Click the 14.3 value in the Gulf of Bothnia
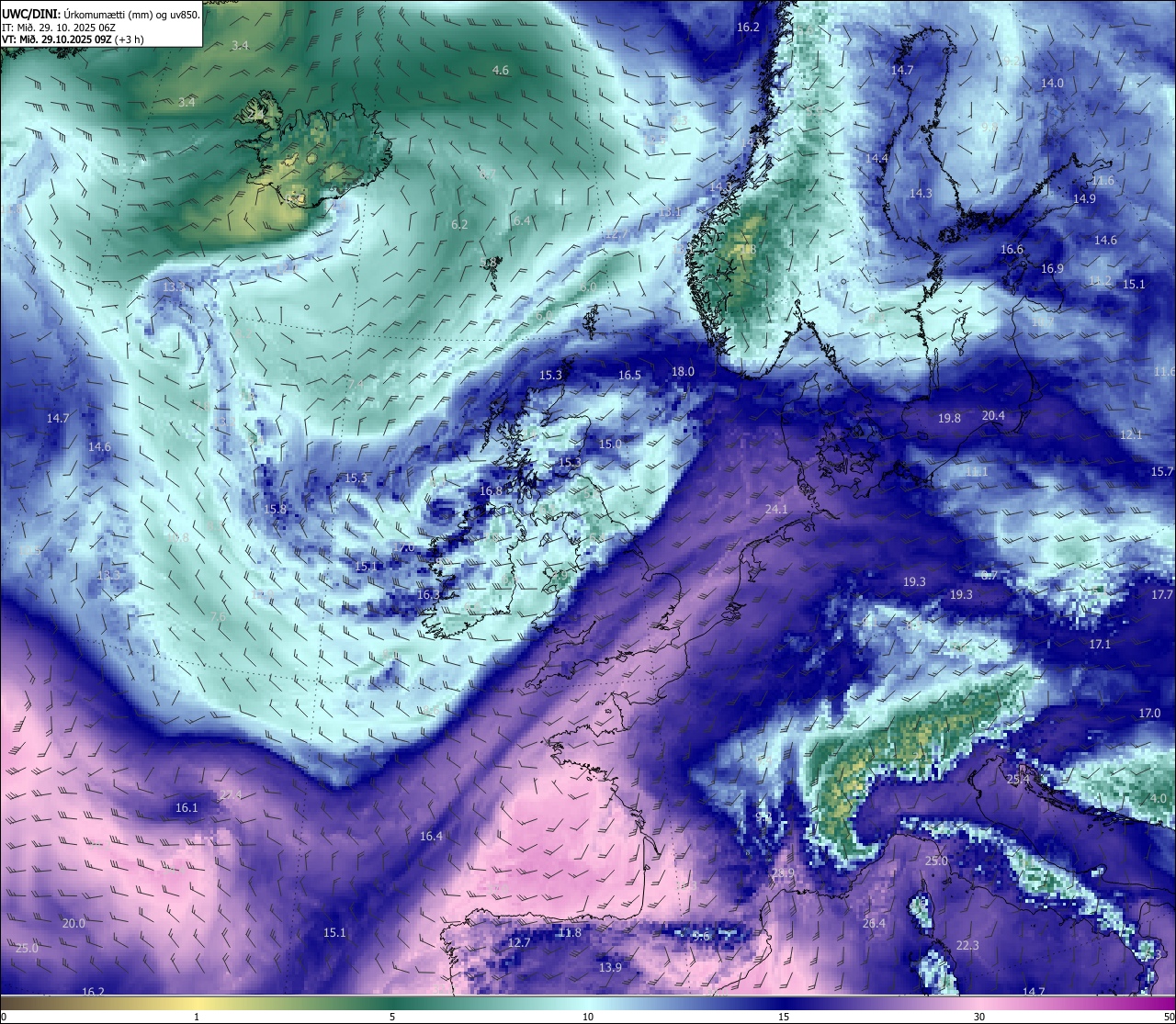This screenshot has height=1024, width=1176. 921,194
